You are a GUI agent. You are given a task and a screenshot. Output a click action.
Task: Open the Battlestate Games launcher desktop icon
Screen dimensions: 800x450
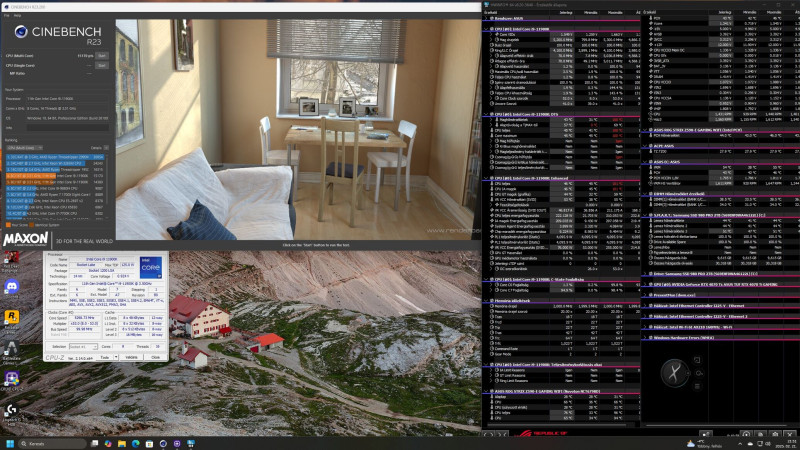pos(11,351)
